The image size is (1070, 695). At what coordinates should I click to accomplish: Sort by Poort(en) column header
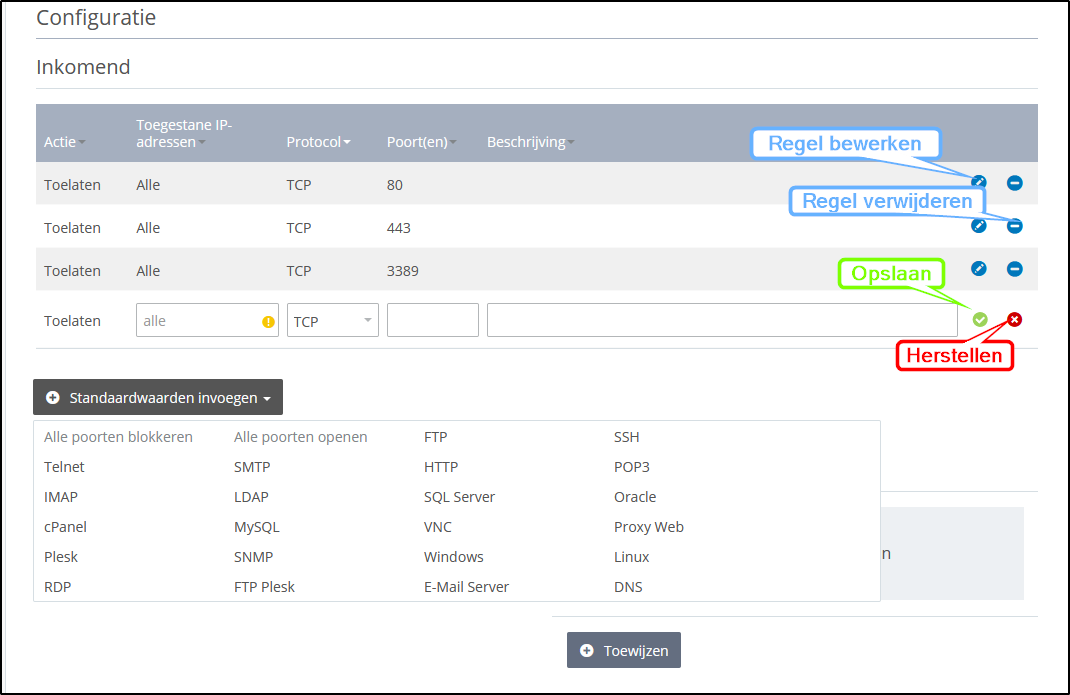click(x=421, y=142)
